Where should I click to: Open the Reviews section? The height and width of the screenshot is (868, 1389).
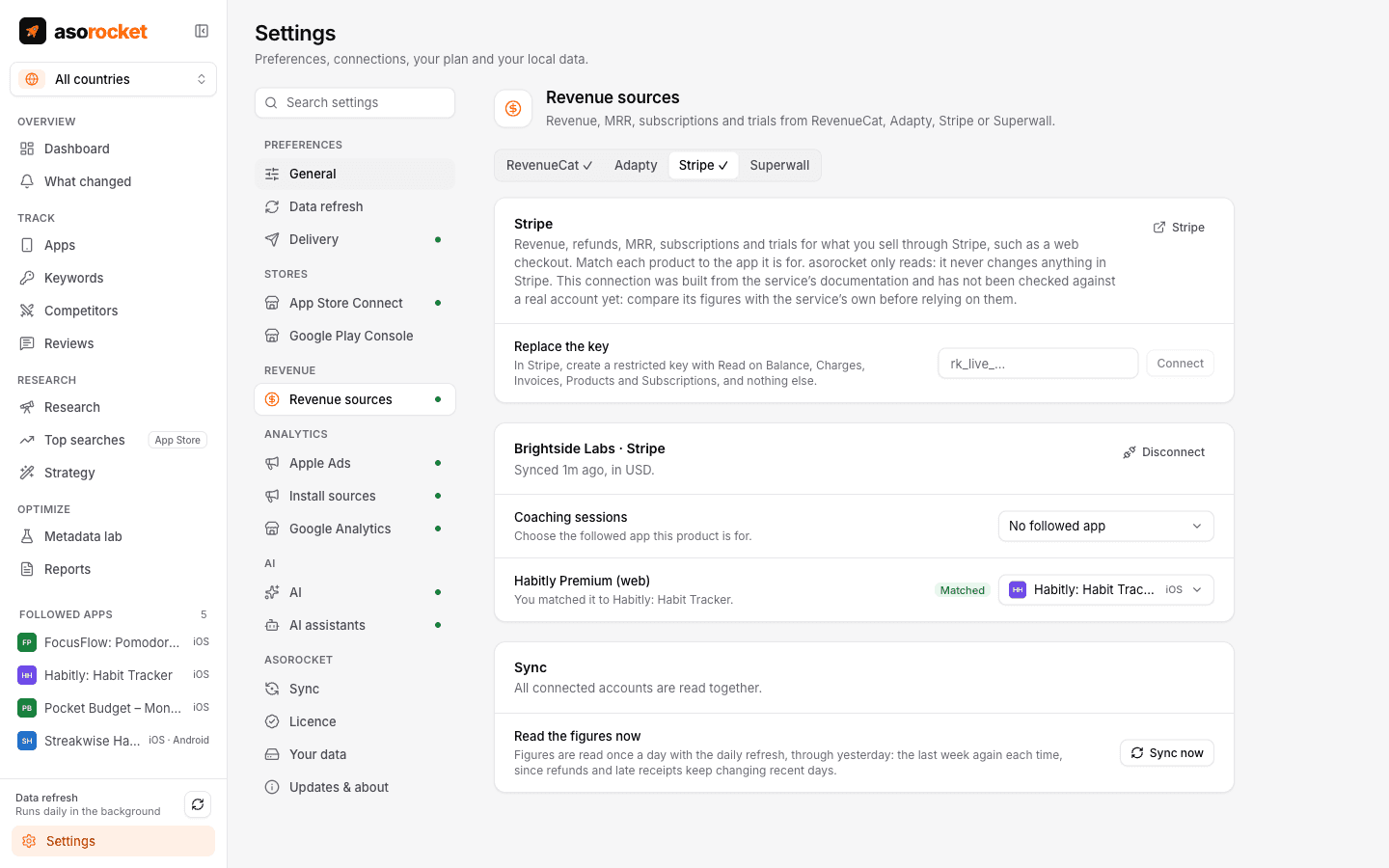coord(113,343)
